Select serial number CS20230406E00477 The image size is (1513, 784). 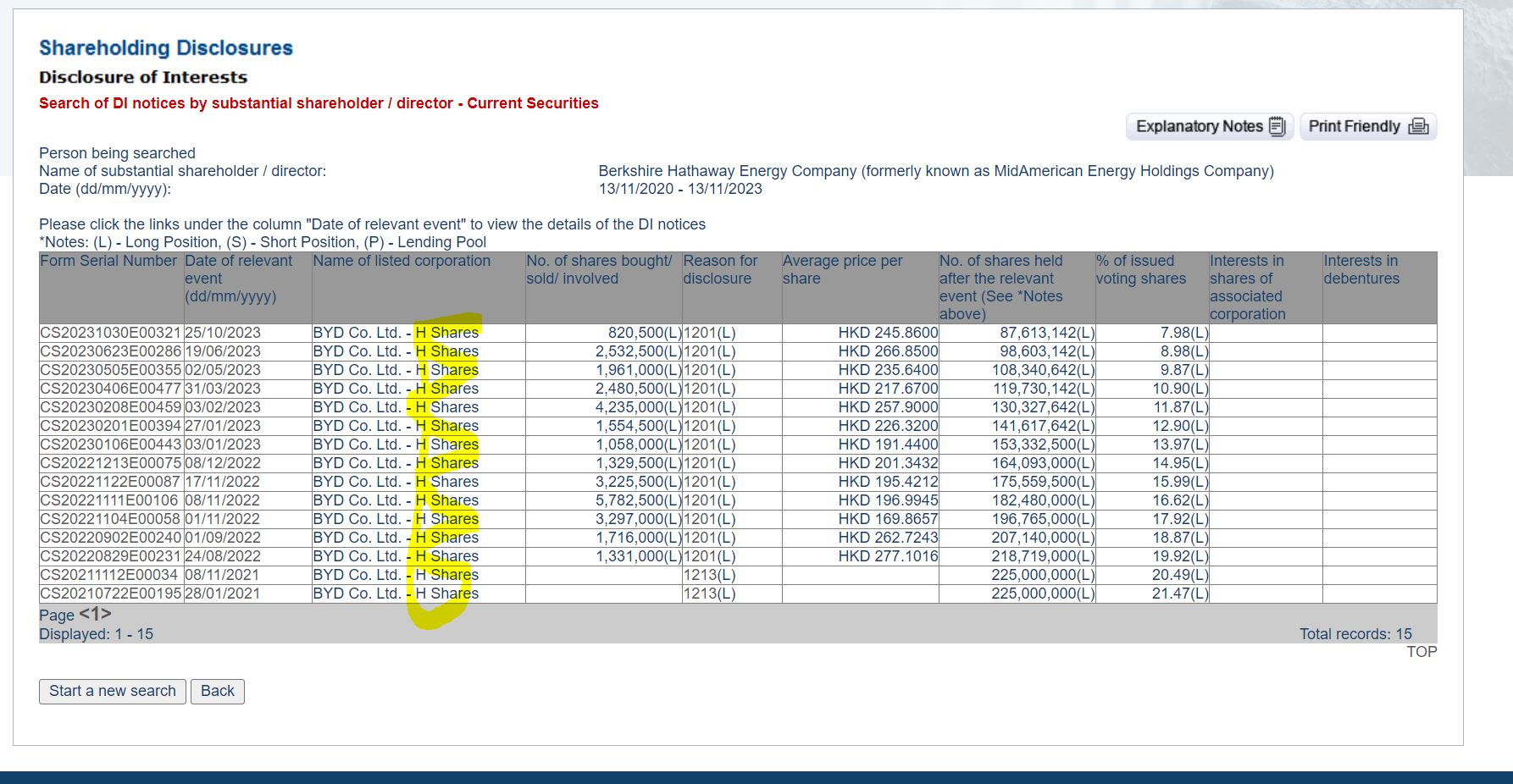point(111,389)
